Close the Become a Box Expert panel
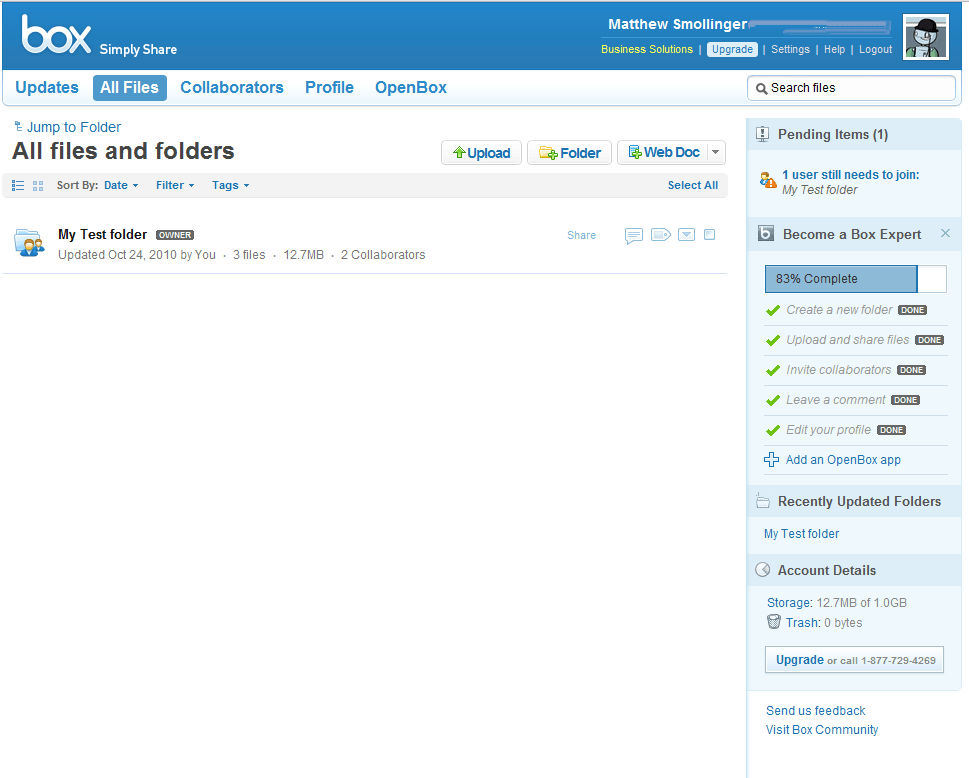 (945, 233)
